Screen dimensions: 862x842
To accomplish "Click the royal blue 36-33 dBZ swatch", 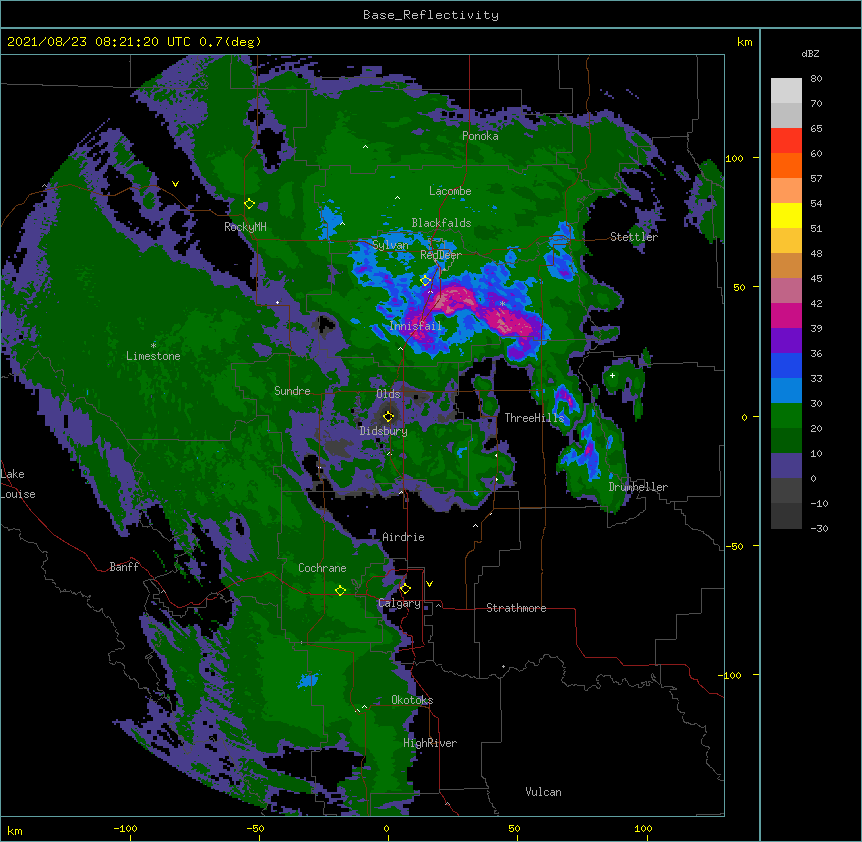I will point(786,365).
